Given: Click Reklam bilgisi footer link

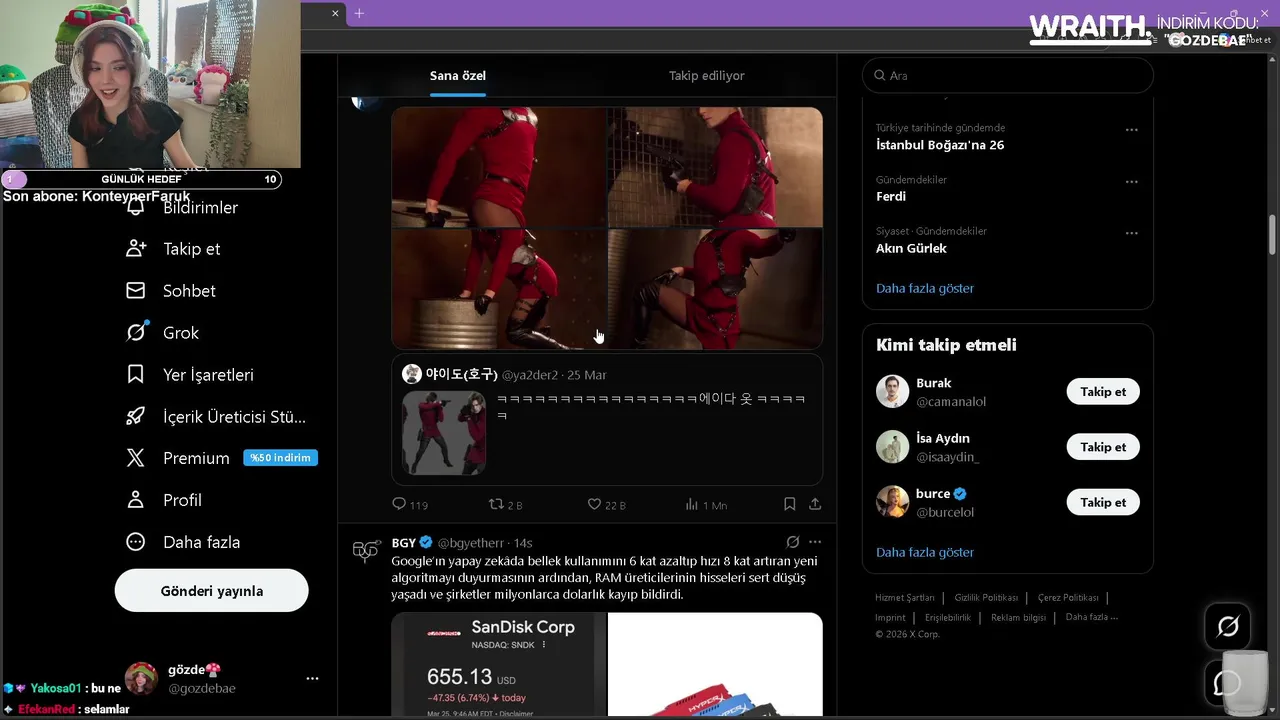Looking at the screenshot, I should pos(1018,618).
